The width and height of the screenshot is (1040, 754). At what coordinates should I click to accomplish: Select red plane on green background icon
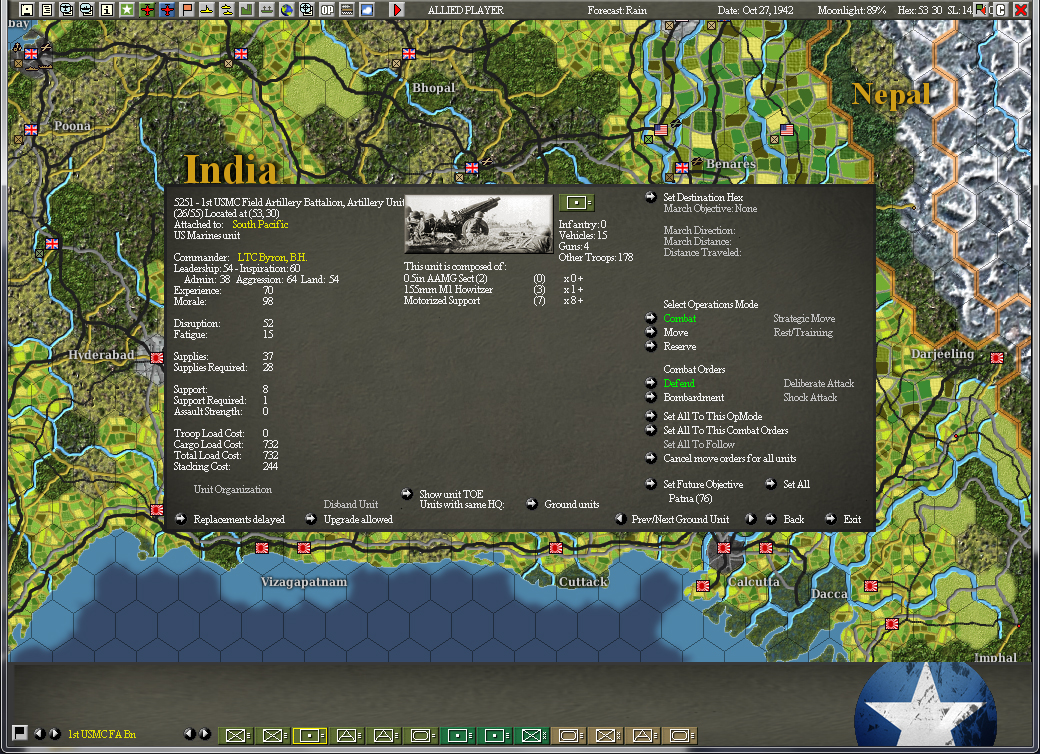pos(147,10)
